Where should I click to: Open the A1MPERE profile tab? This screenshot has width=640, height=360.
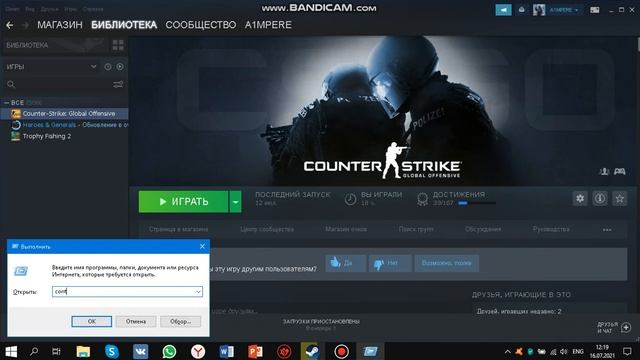tap(268, 25)
